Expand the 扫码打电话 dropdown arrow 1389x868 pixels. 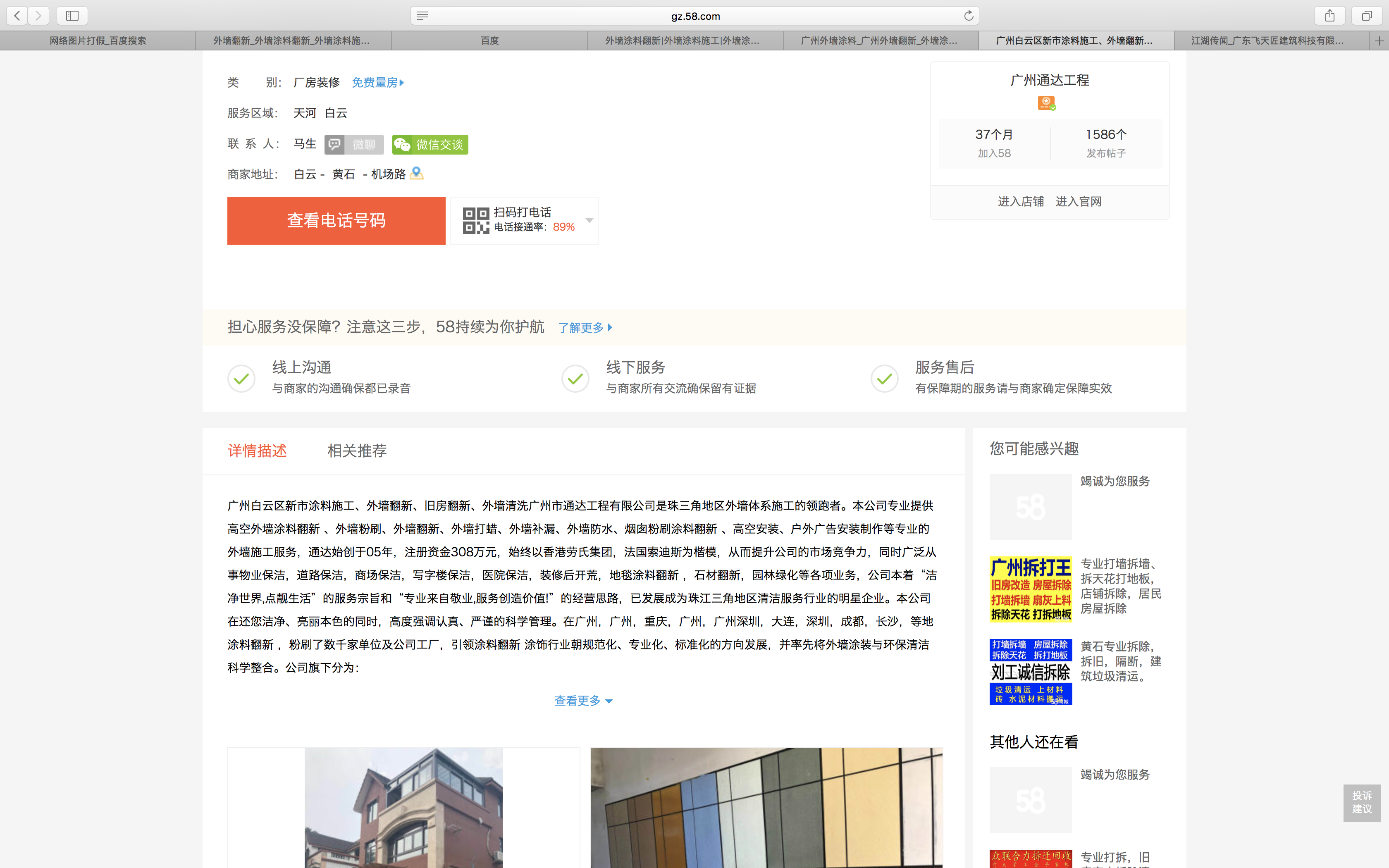click(x=589, y=220)
